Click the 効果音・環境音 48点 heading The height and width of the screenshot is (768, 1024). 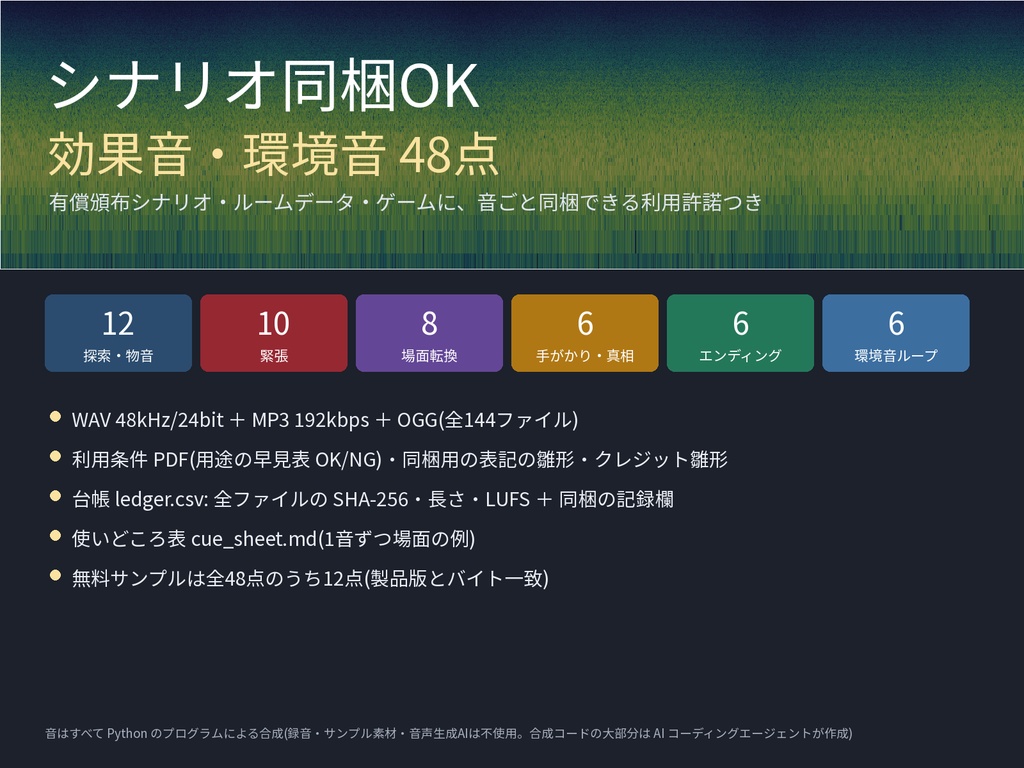click(x=274, y=155)
